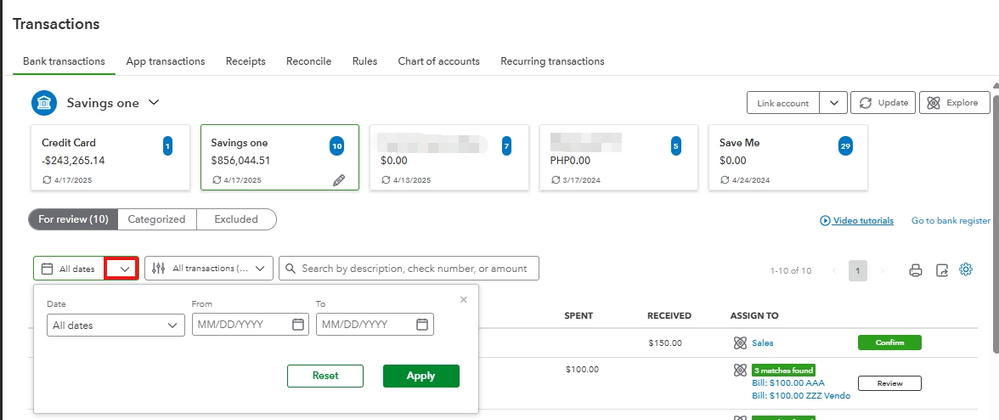The width and height of the screenshot is (999, 420).
Task: Open the Chart of accounts tab
Action: click(439, 61)
